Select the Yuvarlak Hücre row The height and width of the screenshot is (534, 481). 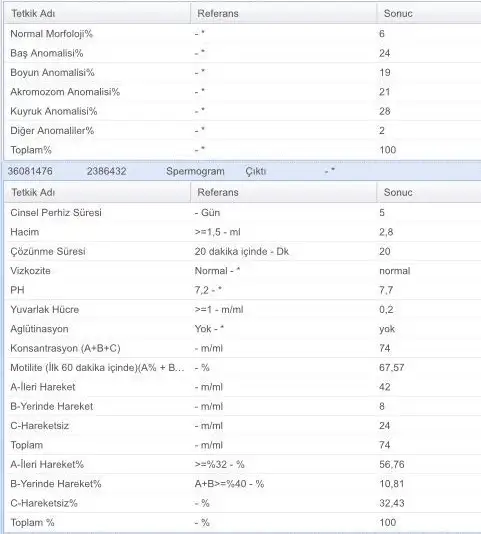[243, 310]
